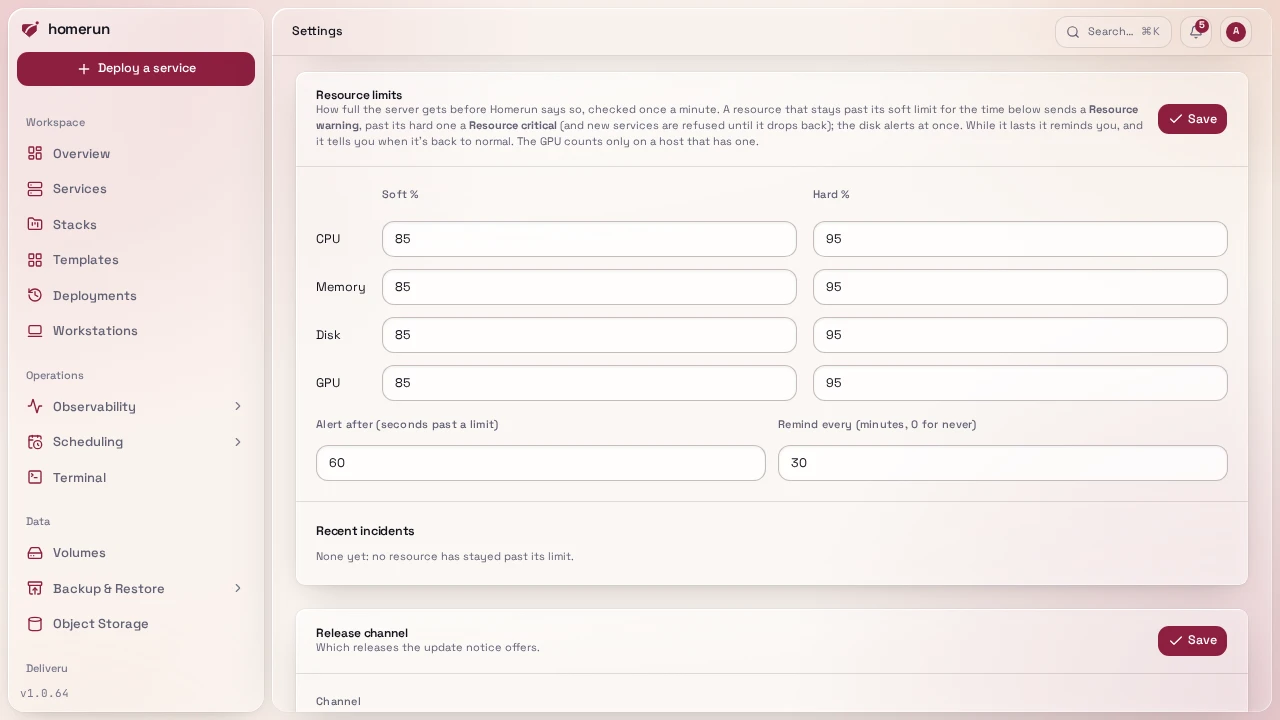Edit the CPU soft % field
1280x720 pixels.
[589, 239]
